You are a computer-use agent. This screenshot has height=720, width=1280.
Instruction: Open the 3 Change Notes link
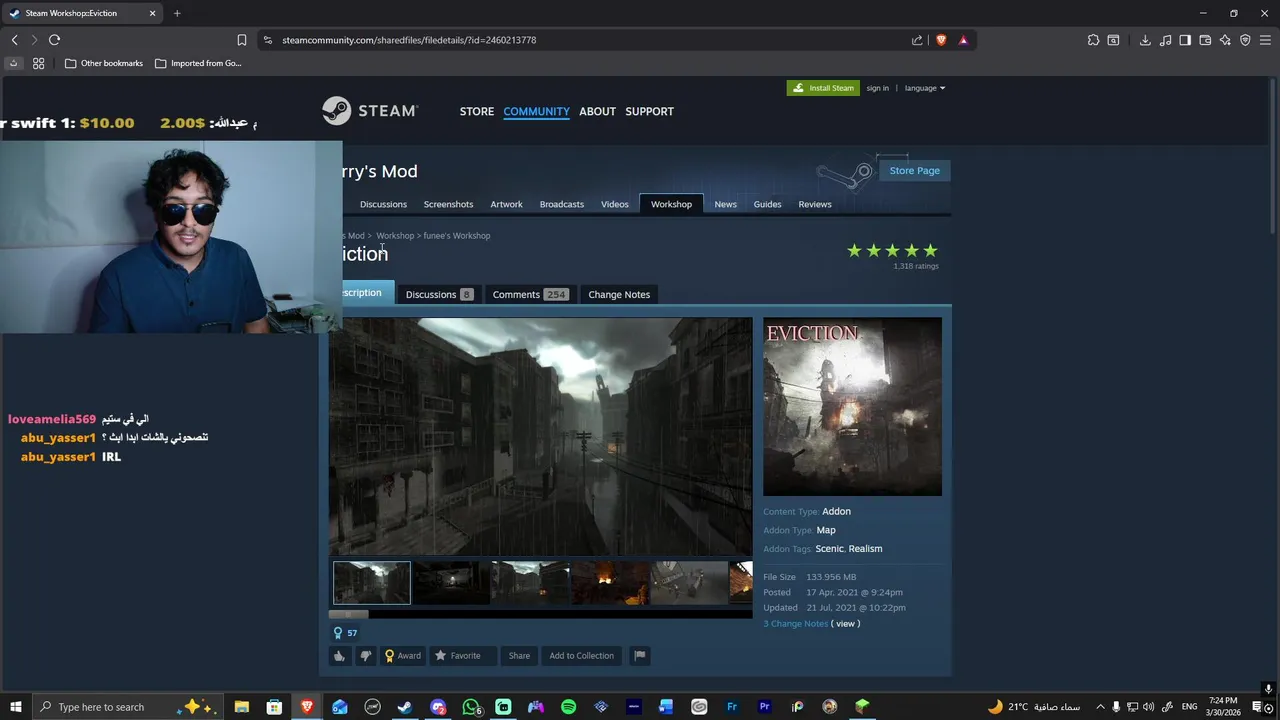pyautogui.click(x=796, y=624)
